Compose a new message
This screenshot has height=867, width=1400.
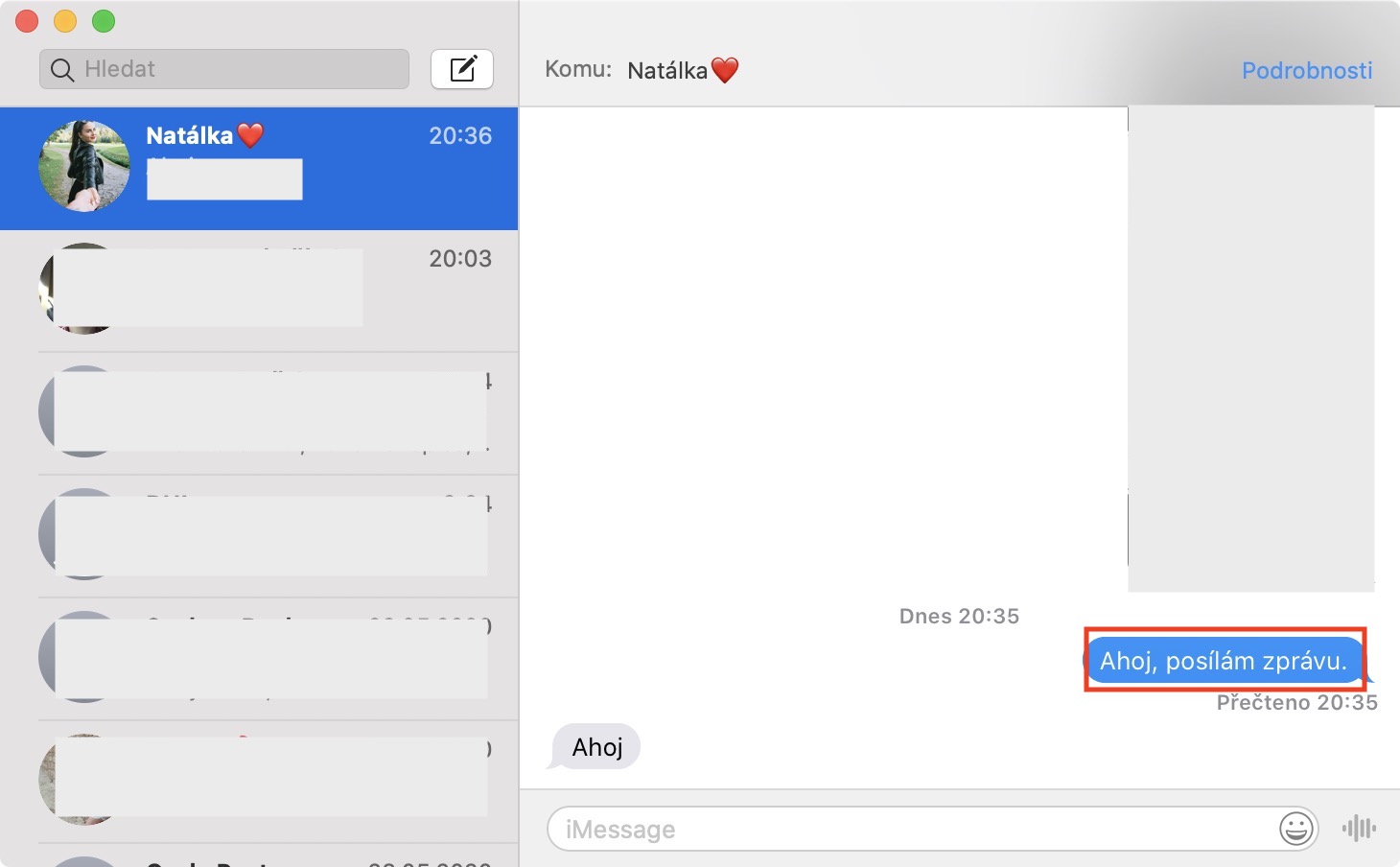pyautogui.click(x=462, y=68)
